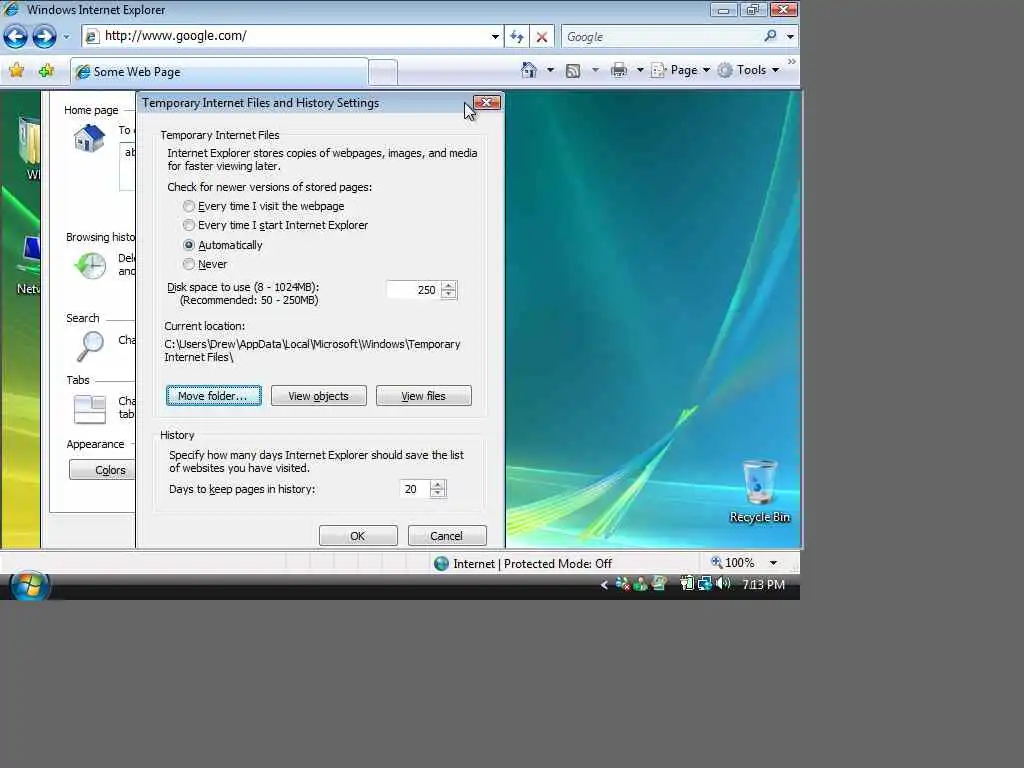The height and width of the screenshot is (768, 1024).
Task: Increase history days with up arrow
Action: (x=438, y=485)
